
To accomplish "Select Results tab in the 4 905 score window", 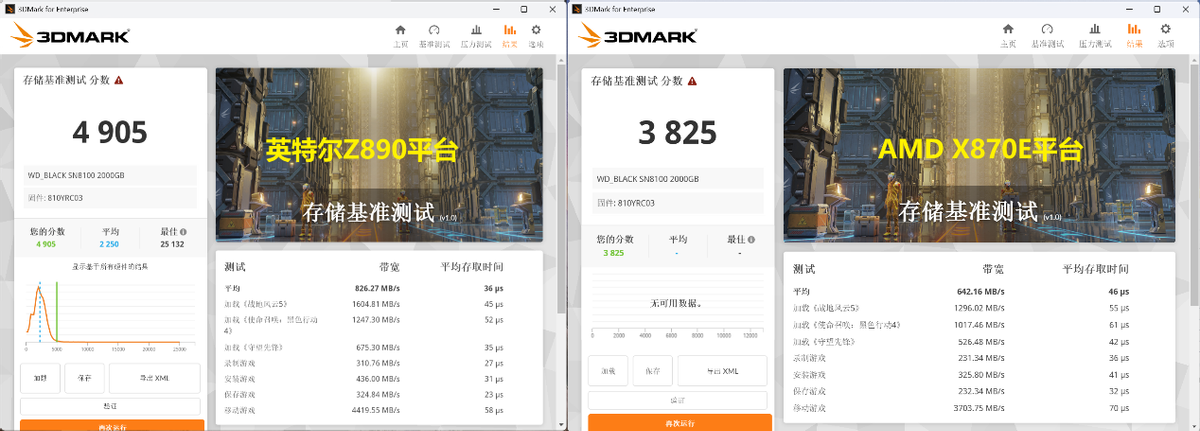I will tap(510, 36).
